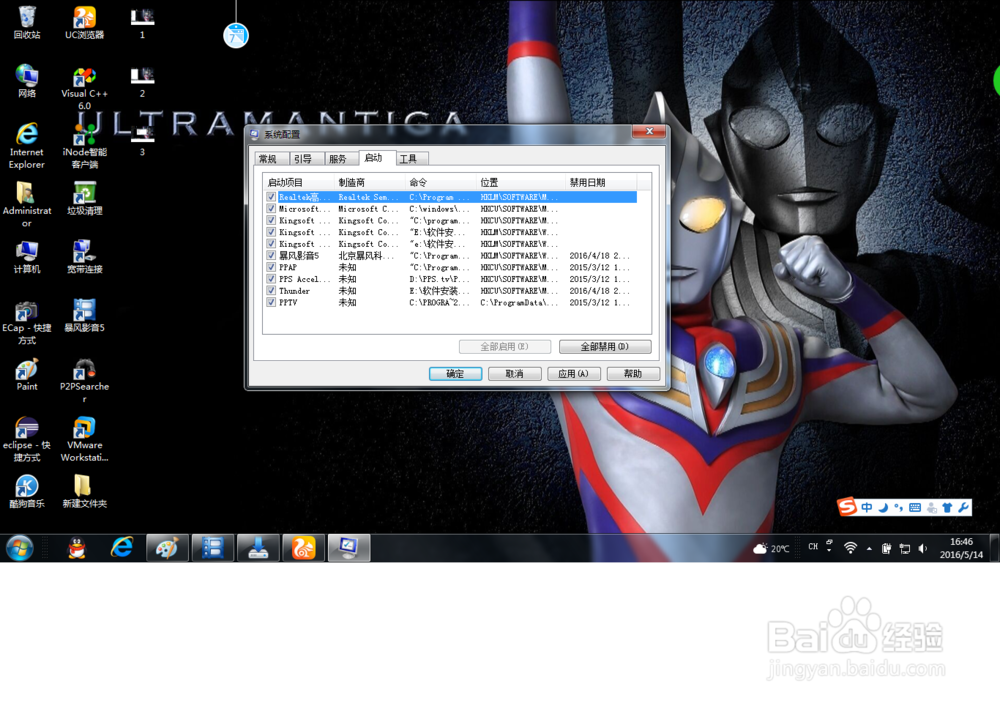The image size is (1000, 703).
Task: Select the Internet Explorer desktop icon
Action: pos(27,145)
